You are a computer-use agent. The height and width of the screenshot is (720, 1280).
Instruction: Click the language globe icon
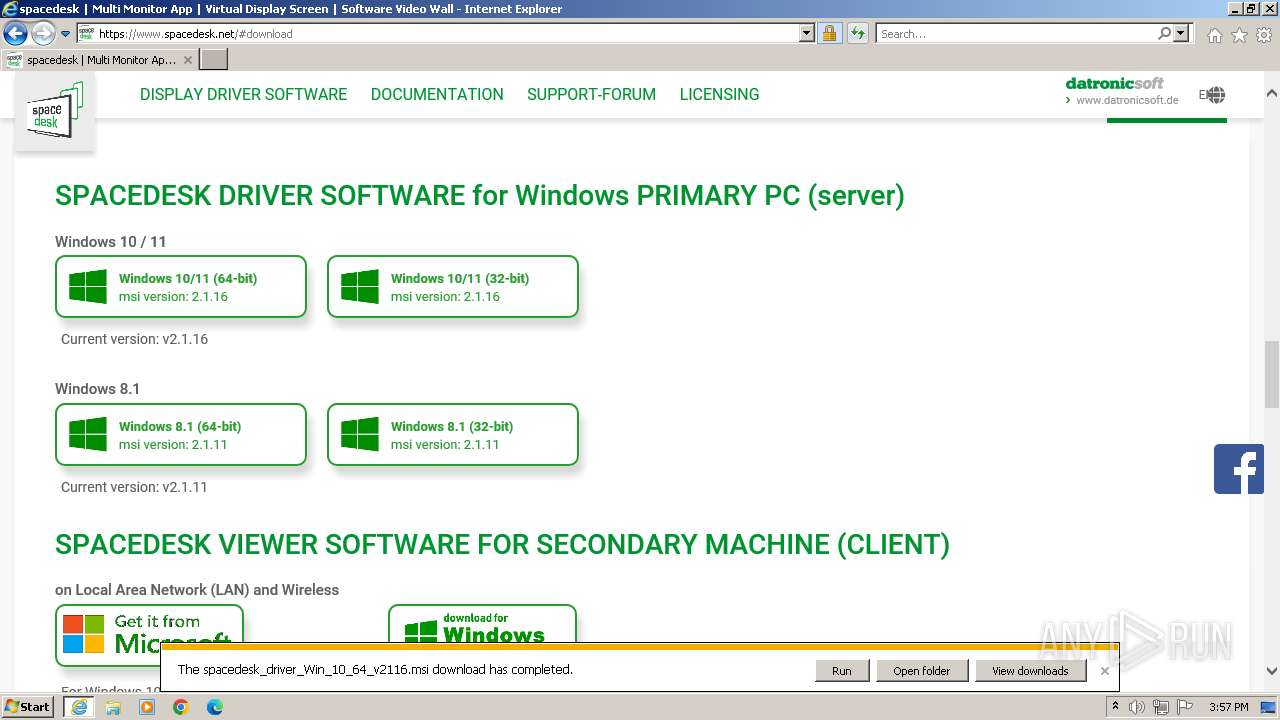1214,95
